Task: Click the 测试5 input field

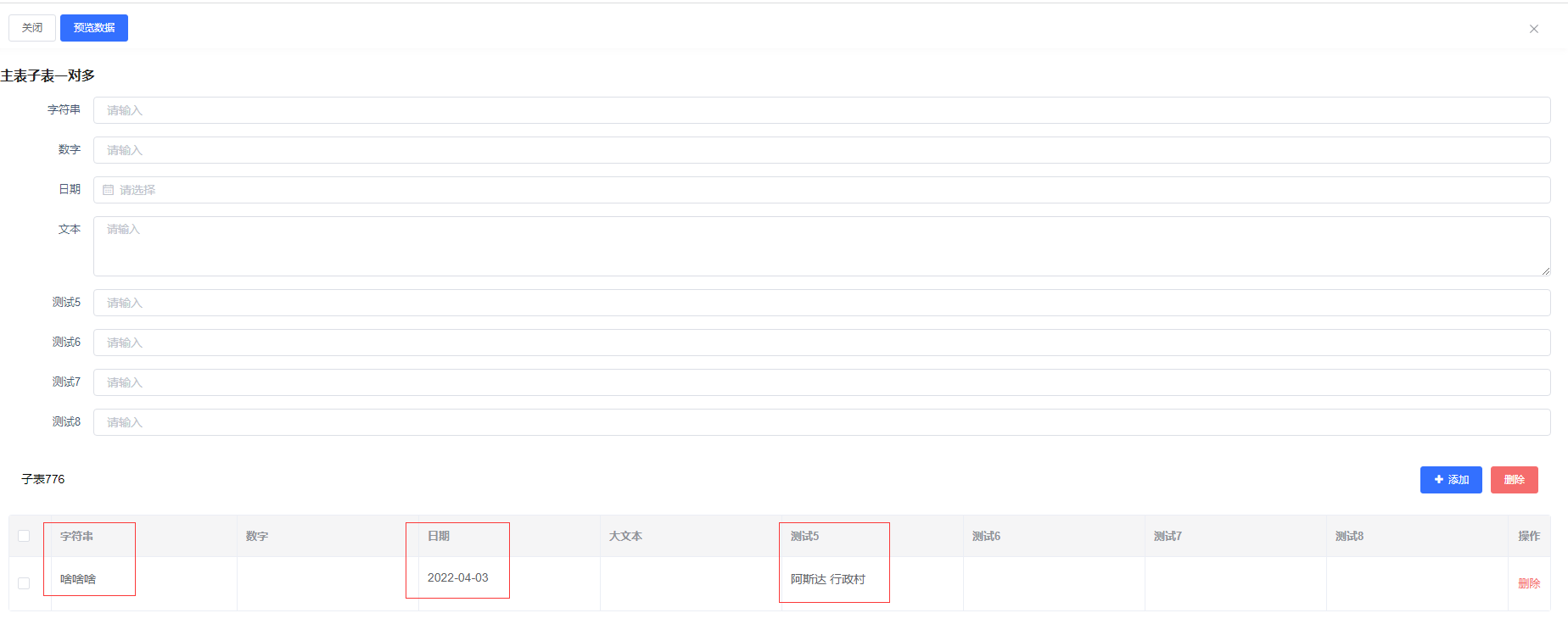Action: 821,303
